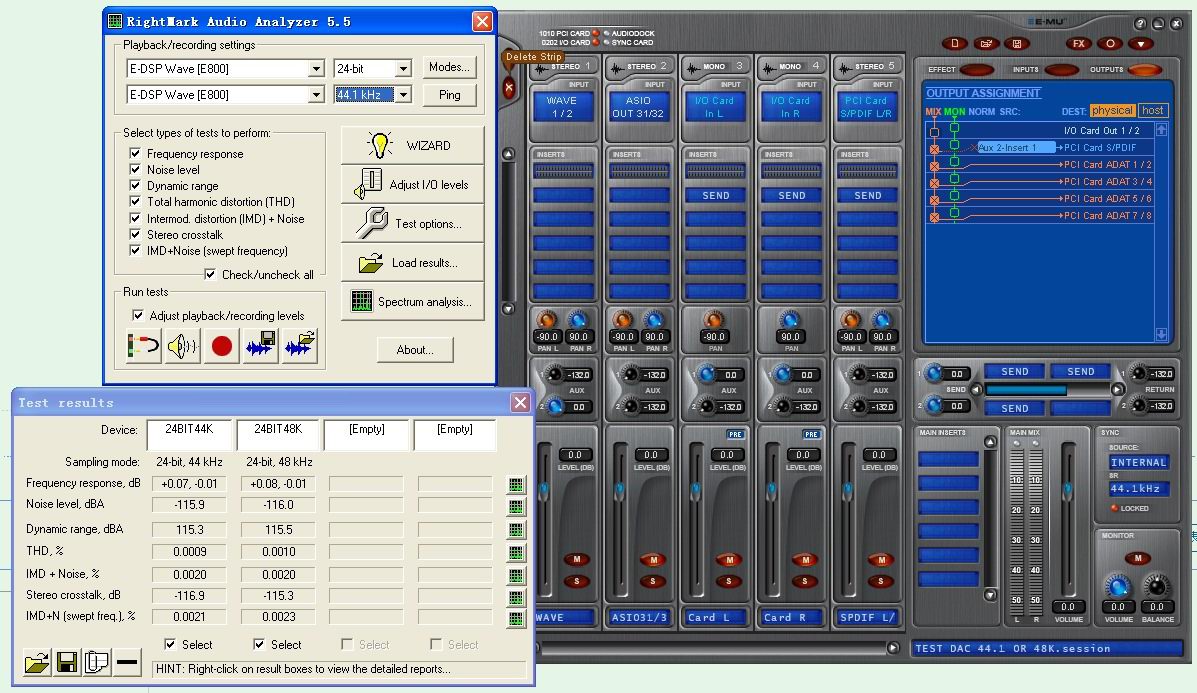1197x693 pixels.
Task: Click the help question mark in E-MU window
Action: (x=1140, y=24)
